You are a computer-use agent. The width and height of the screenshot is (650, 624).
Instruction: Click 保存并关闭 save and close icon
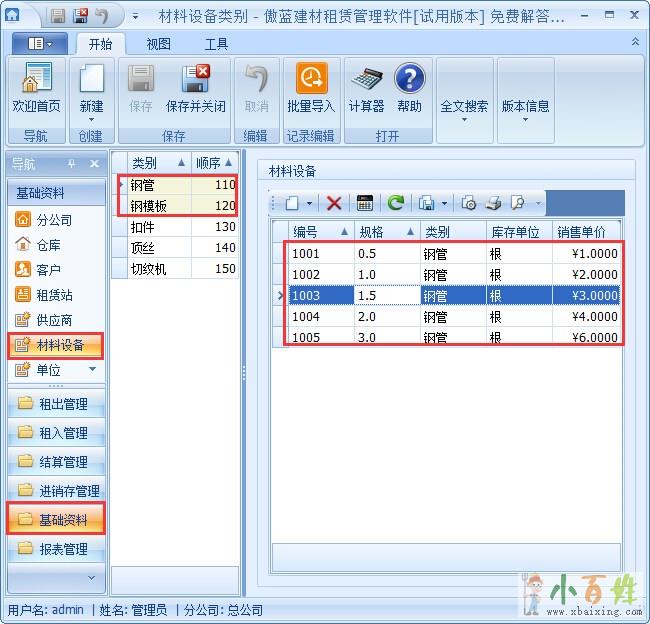196,87
